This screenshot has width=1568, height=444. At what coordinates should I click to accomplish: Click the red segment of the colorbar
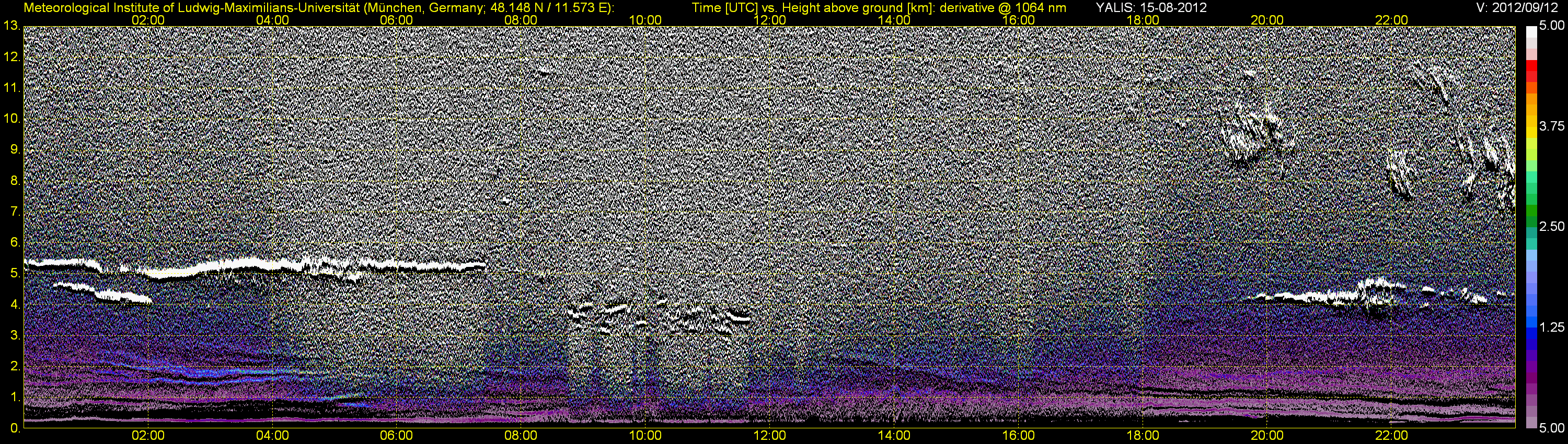pos(1531,66)
